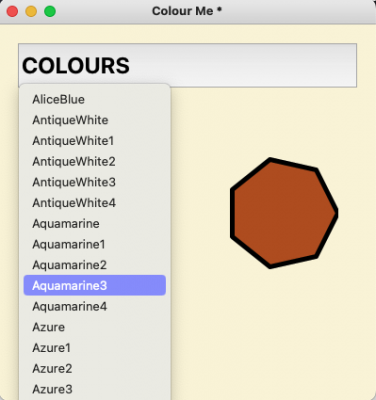Image resolution: width=376 pixels, height=400 pixels.
Task: Select the highlighted Aquamarine3 item
Action: point(95,285)
